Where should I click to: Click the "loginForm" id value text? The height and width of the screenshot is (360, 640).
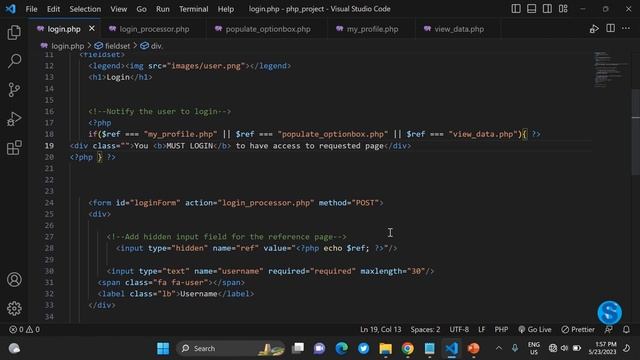pos(155,203)
